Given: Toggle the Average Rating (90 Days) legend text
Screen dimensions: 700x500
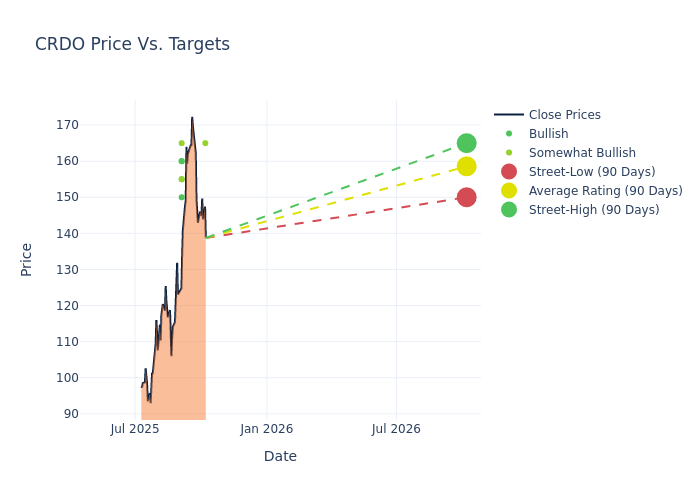Looking at the screenshot, I should [x=605, y=191].
